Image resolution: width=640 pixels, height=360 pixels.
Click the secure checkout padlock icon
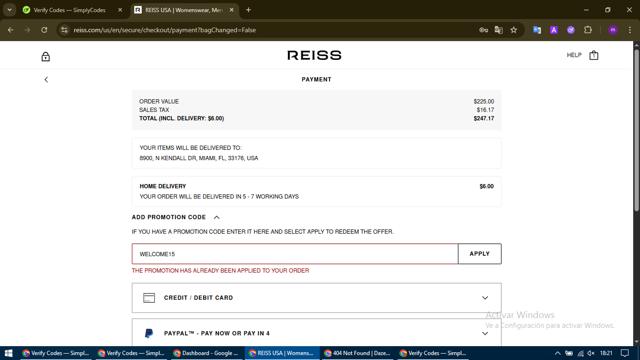pyautogui.click(x=46, y=56)
